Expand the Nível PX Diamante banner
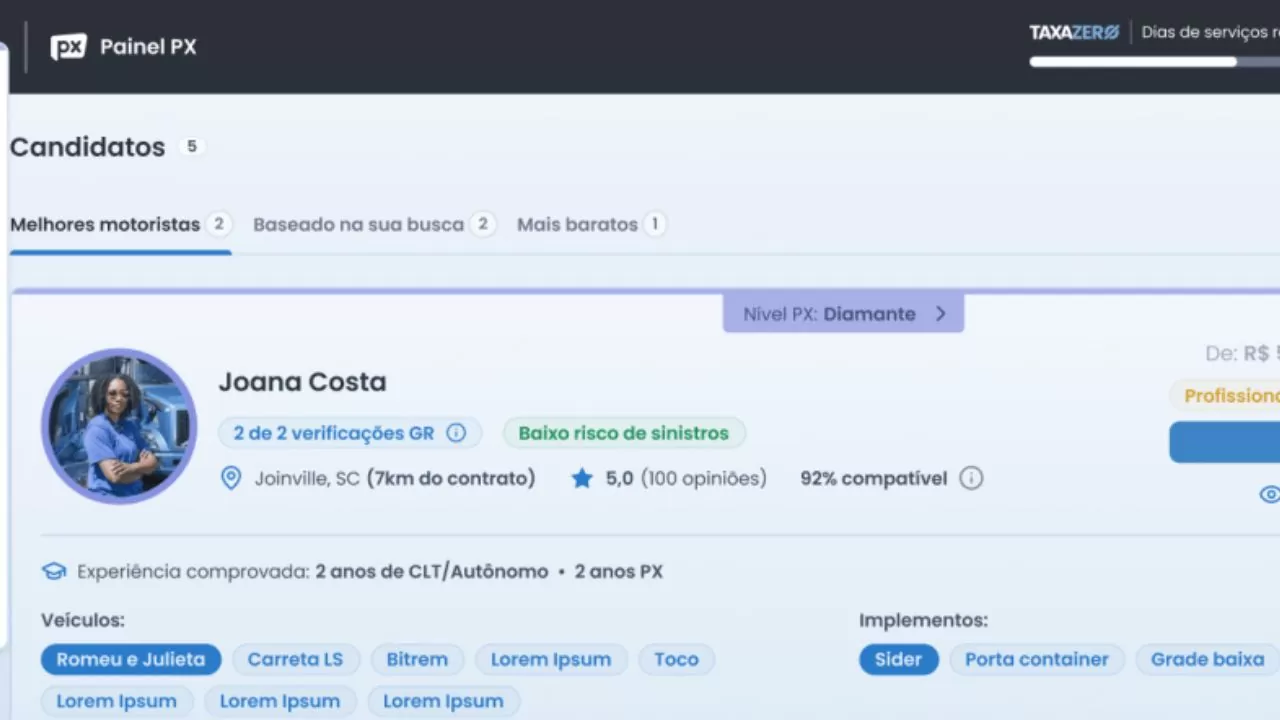 click(843, 314)
